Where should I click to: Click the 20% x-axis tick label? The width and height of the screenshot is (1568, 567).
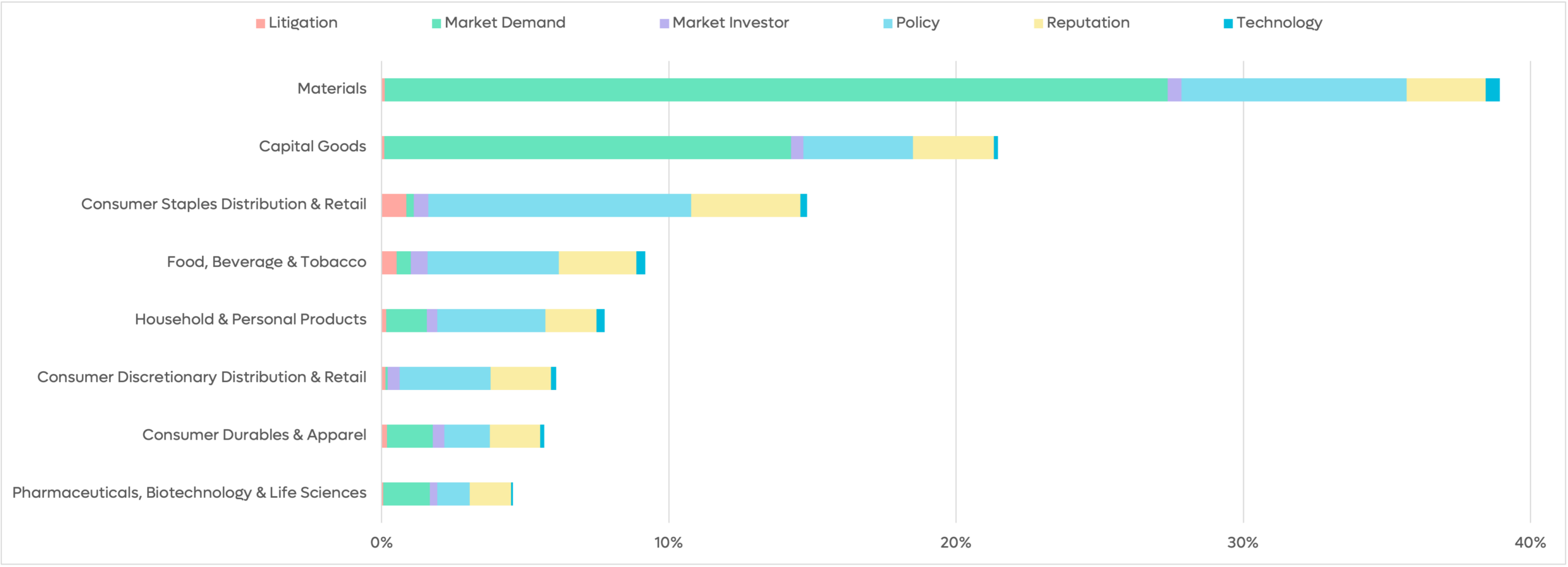tap(956, 543)
